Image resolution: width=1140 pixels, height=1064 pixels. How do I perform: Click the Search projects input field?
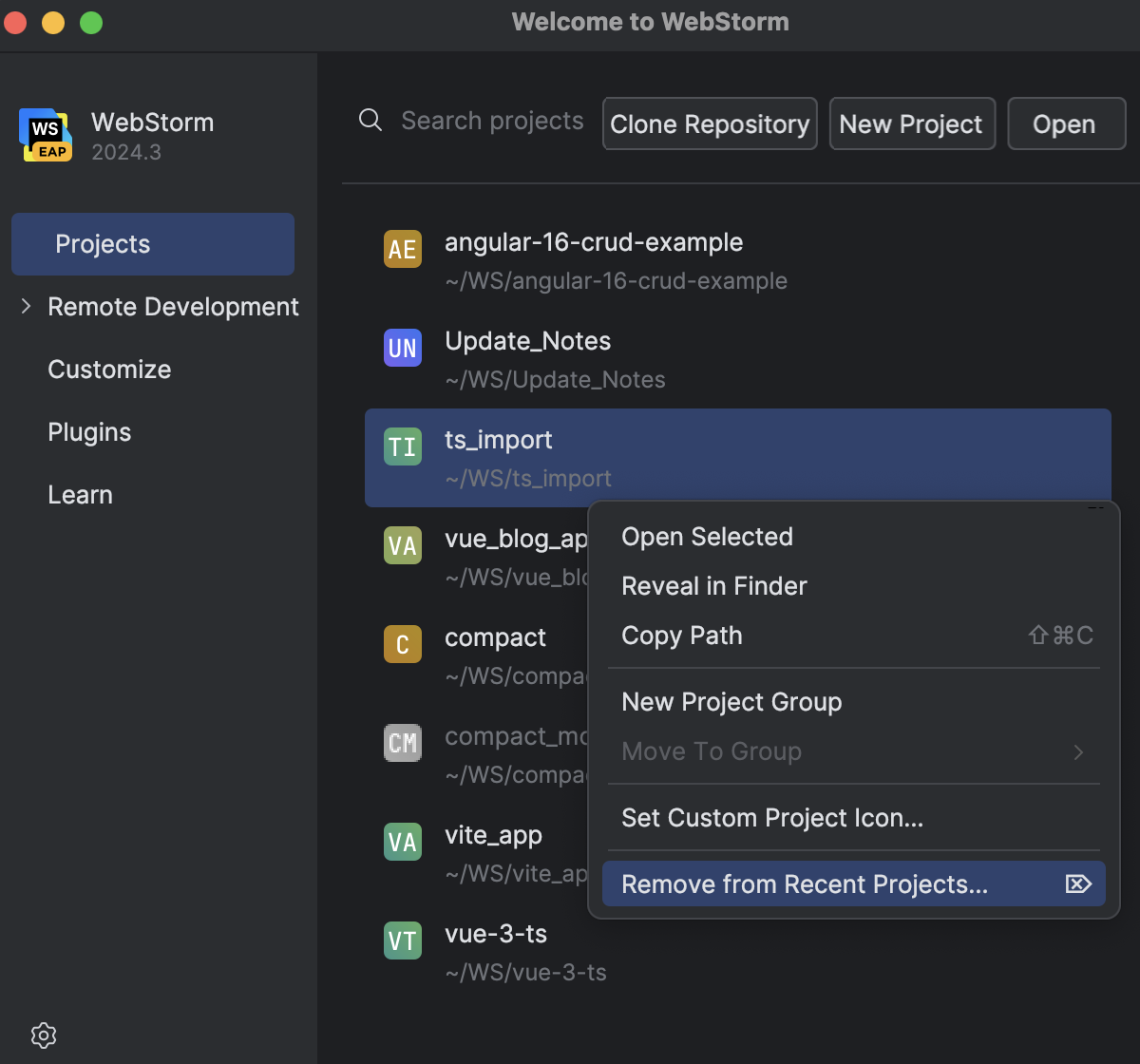coord(492,121)
